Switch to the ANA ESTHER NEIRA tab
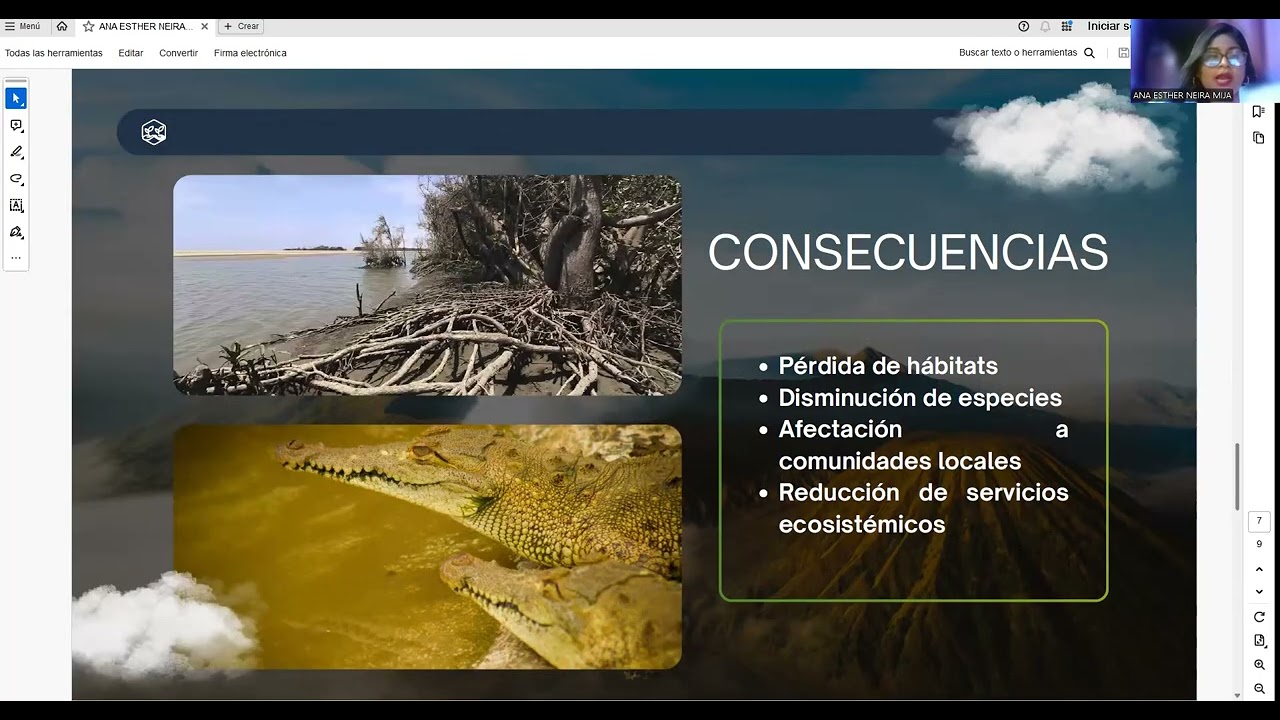 coord(146,26)
